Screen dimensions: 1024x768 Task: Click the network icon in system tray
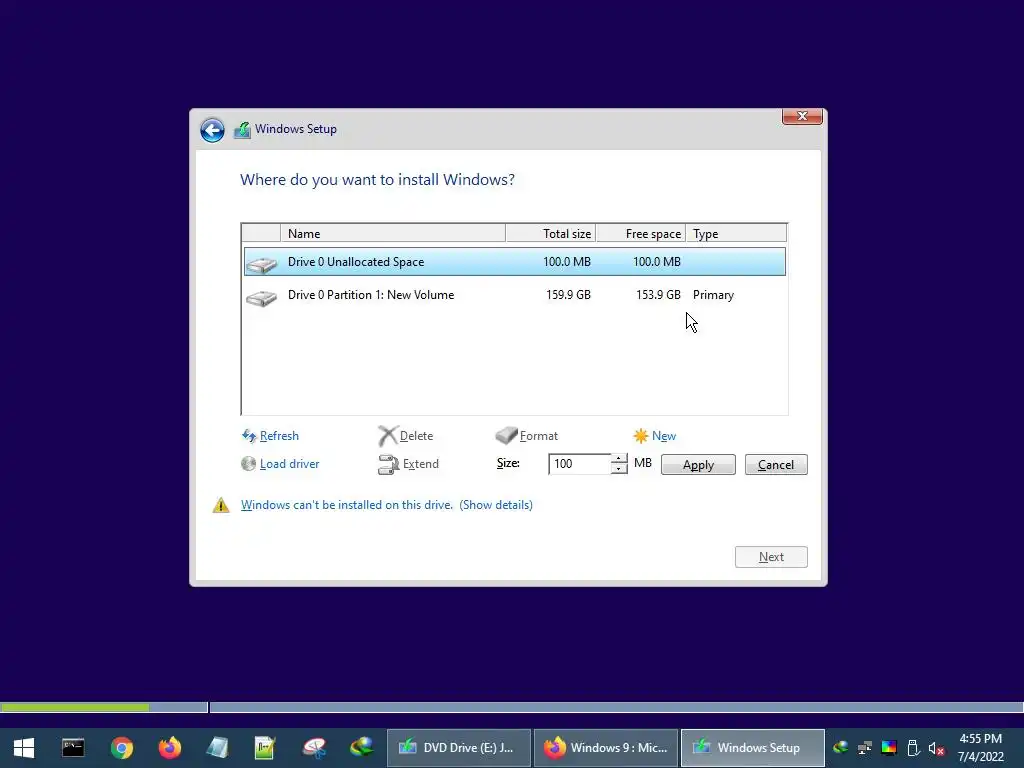pyautogui.click(x=865, y=748)
